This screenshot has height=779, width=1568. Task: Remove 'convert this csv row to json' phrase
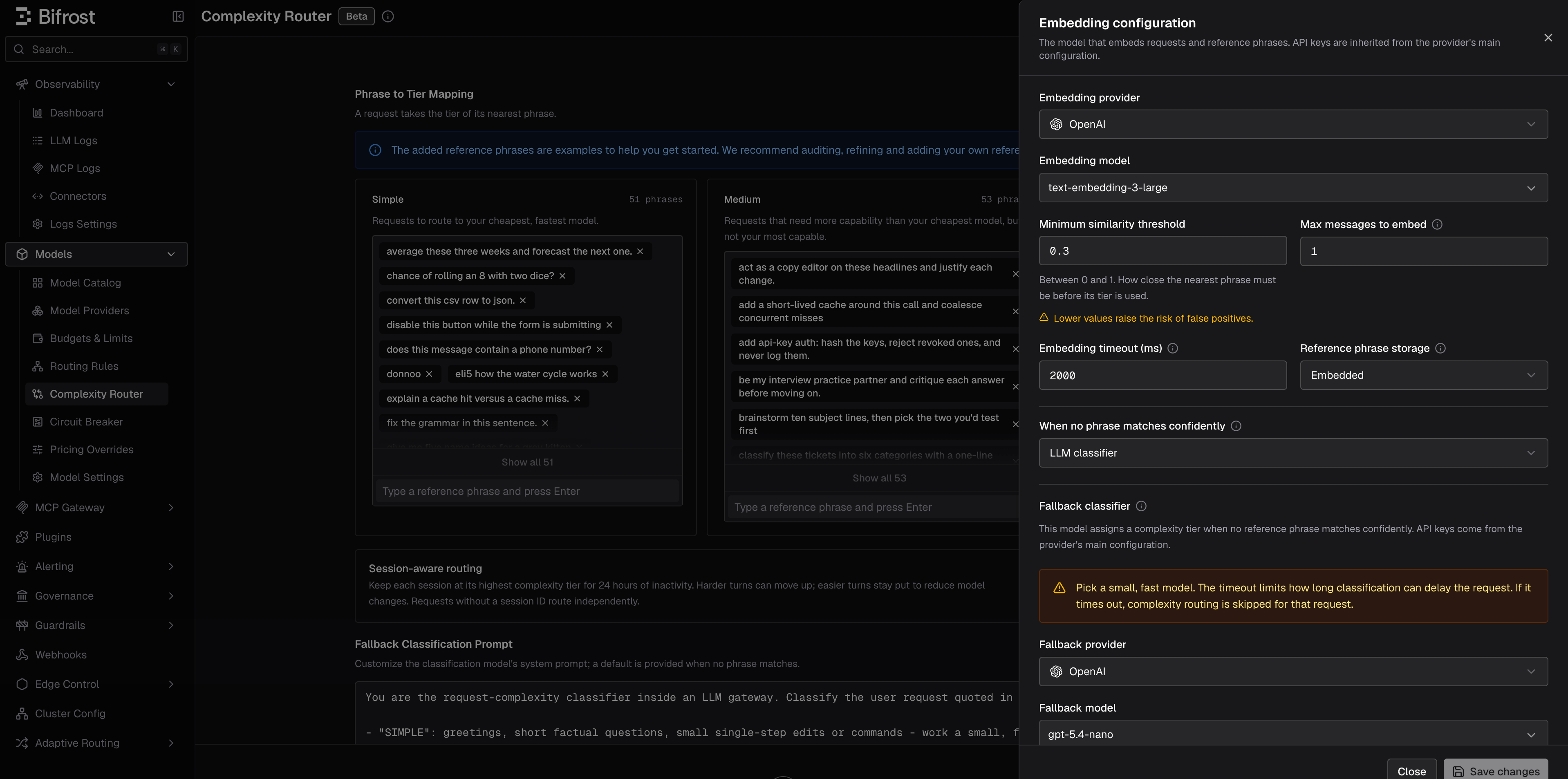(523, 301)
